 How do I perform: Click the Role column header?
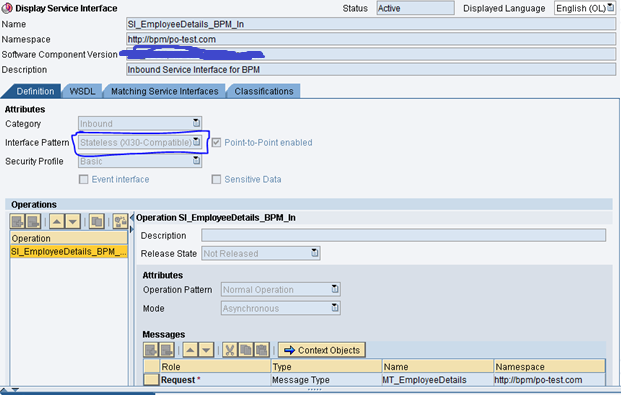coord(215,366)
